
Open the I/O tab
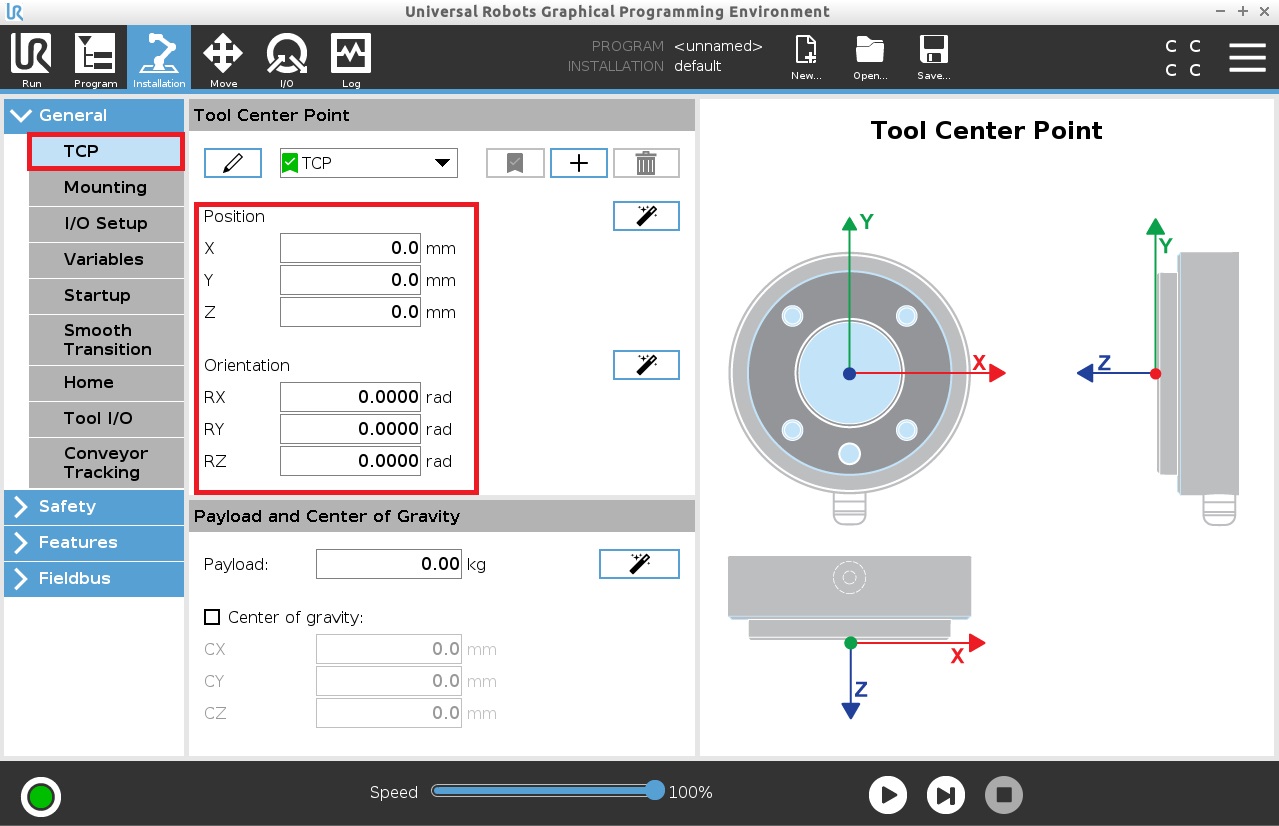tap(287, 58)
